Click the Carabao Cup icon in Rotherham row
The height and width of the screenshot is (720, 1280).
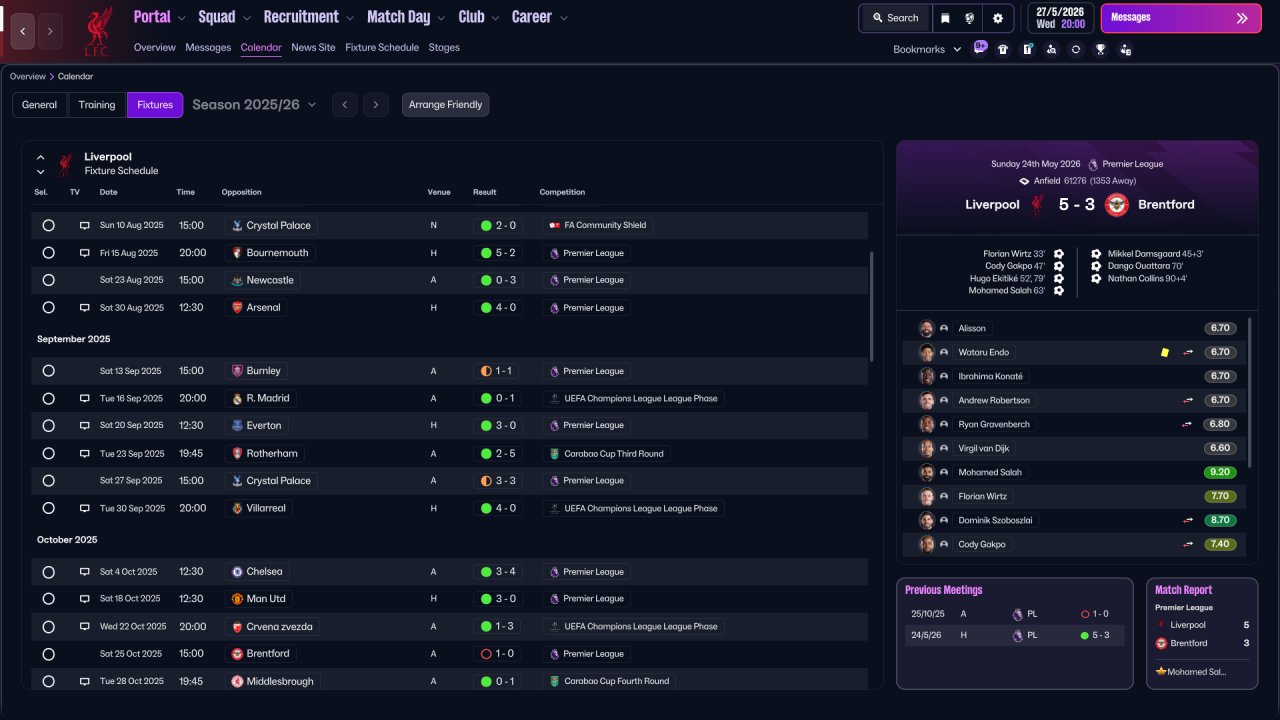pyautogui.click(x=554, y=453)
